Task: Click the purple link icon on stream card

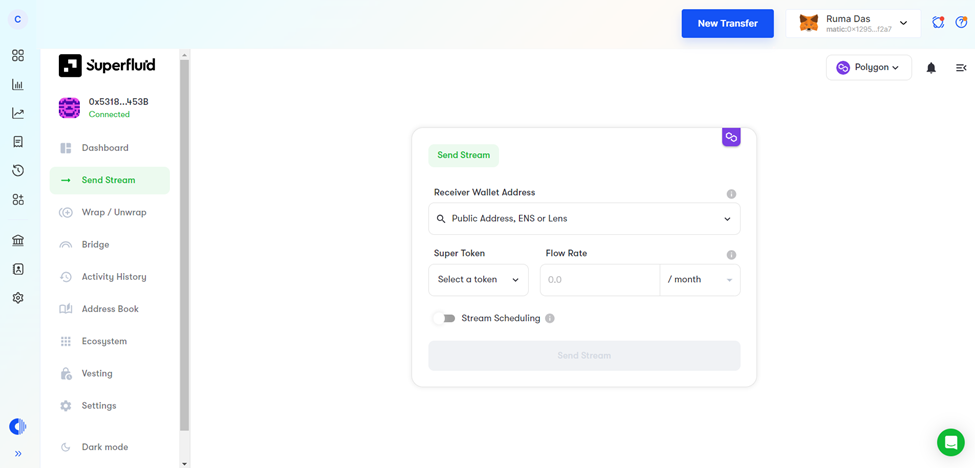Action: 731,137
